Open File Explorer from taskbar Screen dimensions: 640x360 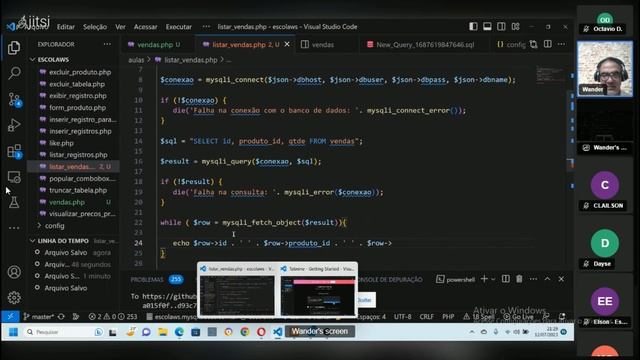click(x=163, y=332)
